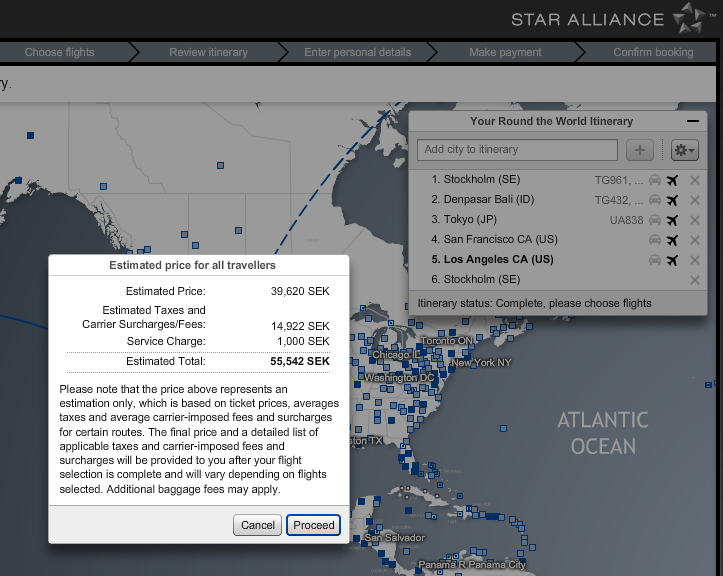Click the airplane icon for Tokyo
The width and height of the screenshot is (723, 576).
point(672,220)
